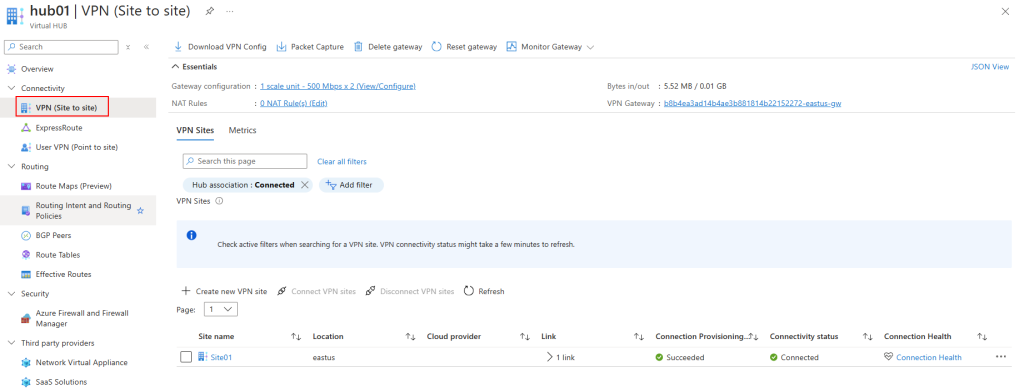1024x389 pixels.
Task: Remove the Hub association filter with X
Action: pyautogui.click(x=304, y=185)
